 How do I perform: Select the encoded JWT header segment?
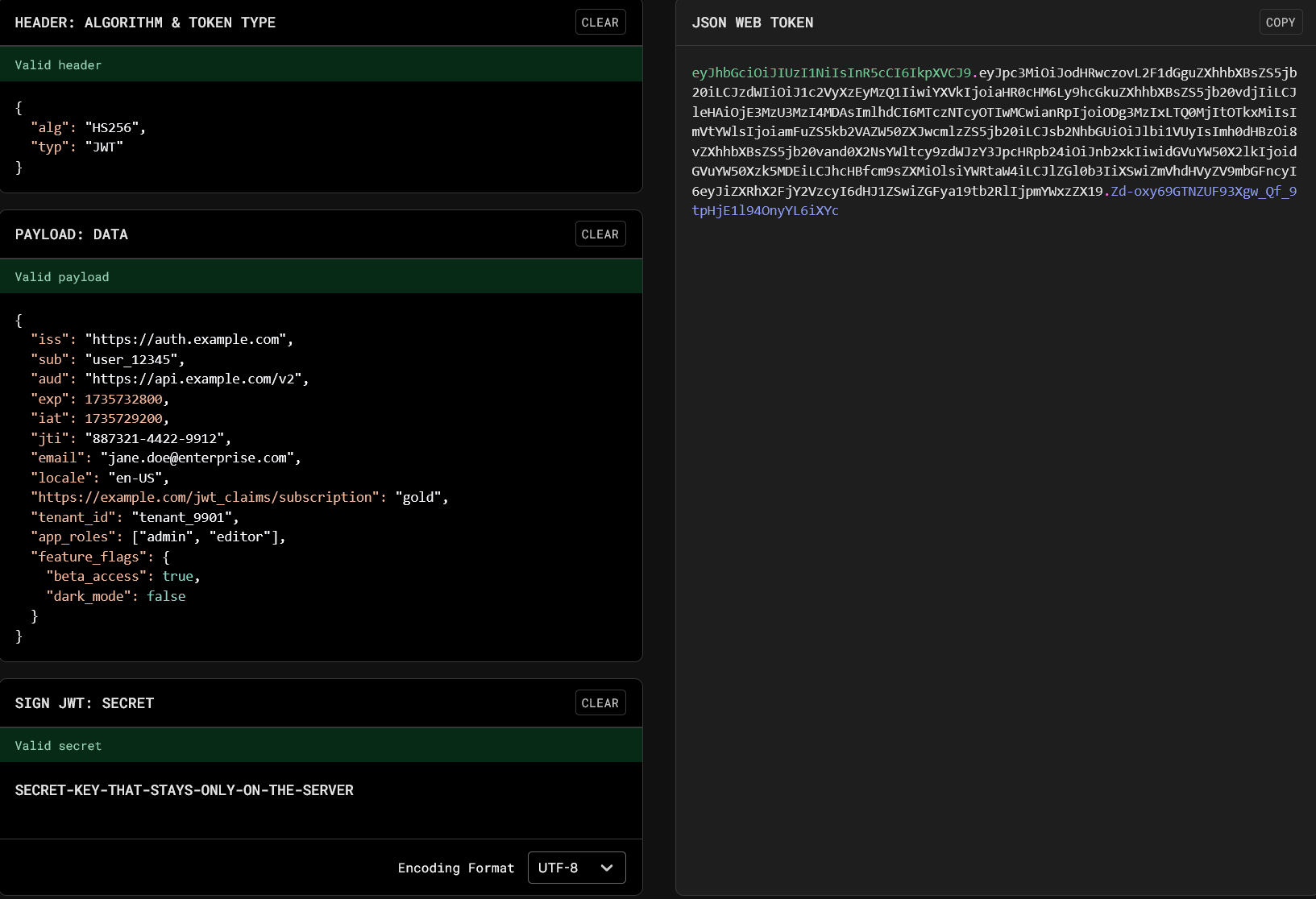pyautogui.click(x=830, y=72)
